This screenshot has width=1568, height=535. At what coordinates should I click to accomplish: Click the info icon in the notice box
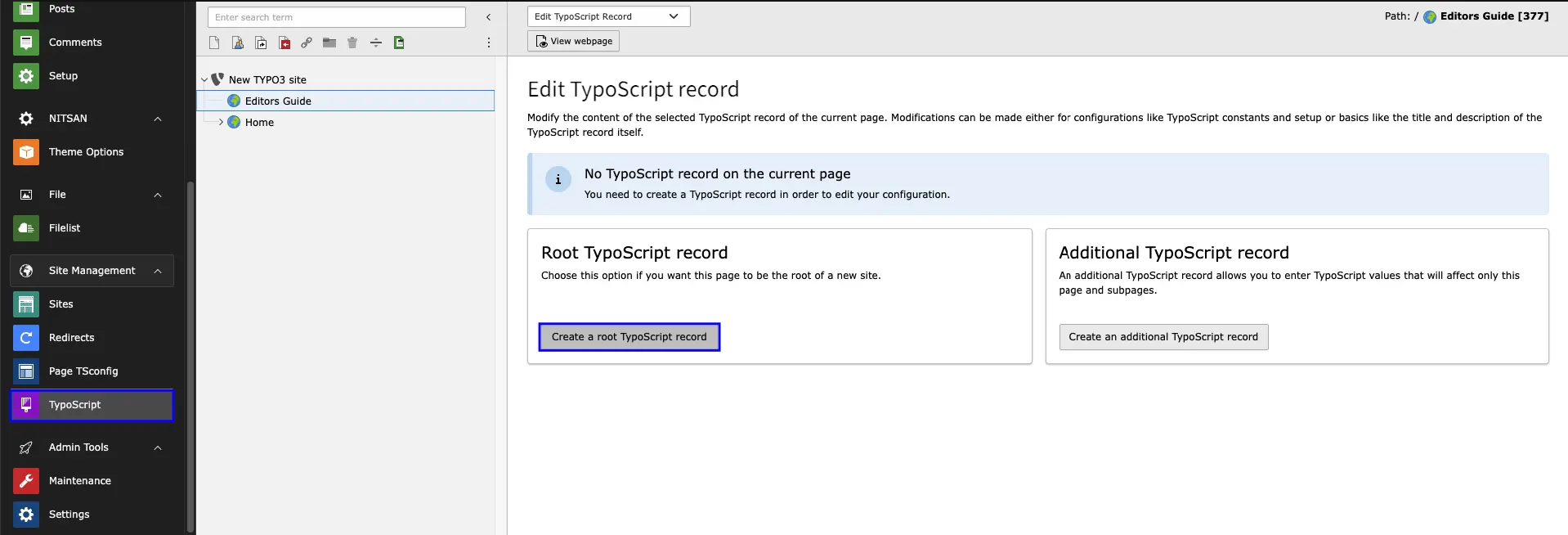click(x=558, y=179)
